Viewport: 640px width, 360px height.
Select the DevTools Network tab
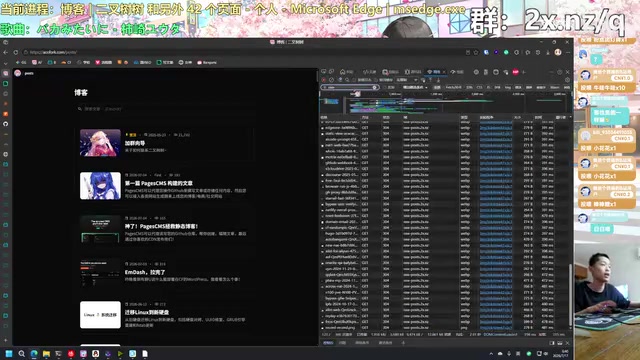[434, 72]
